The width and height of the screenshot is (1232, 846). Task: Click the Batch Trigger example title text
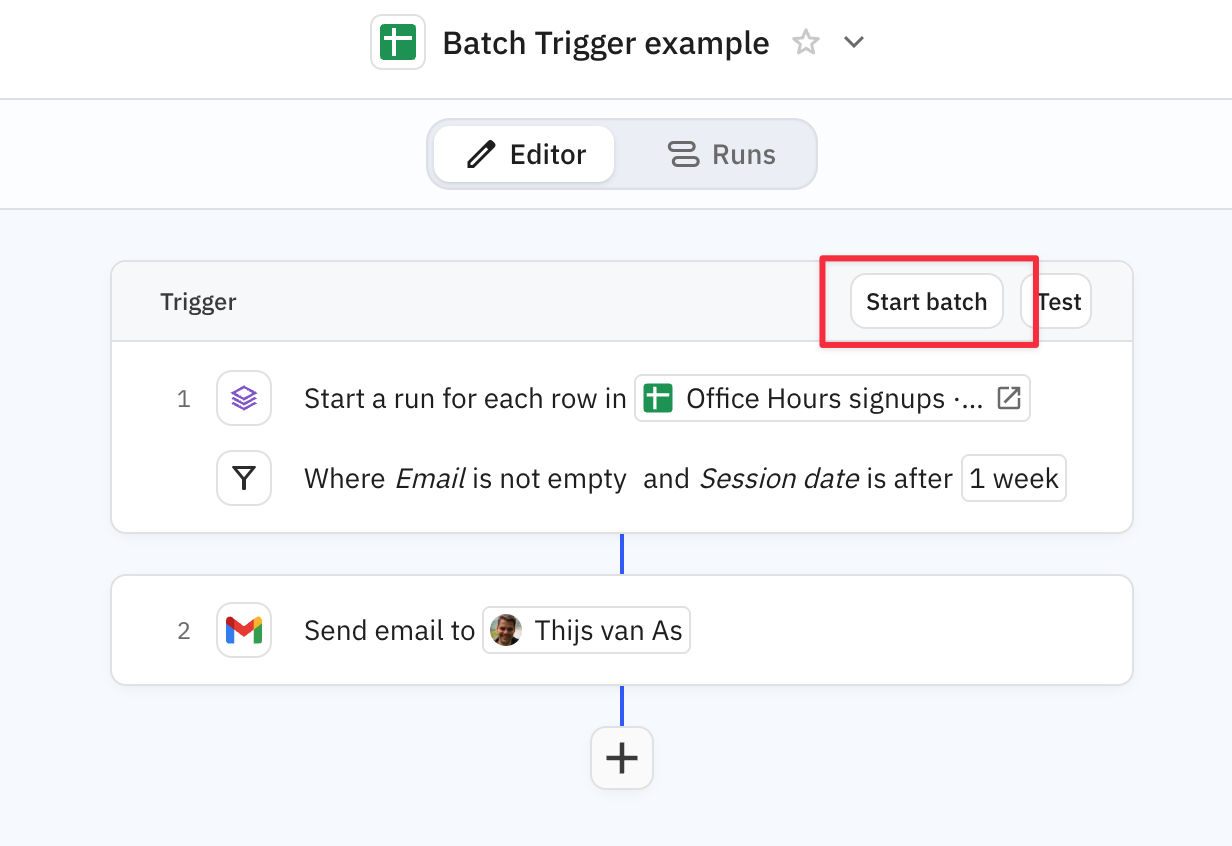click(606, 44)
